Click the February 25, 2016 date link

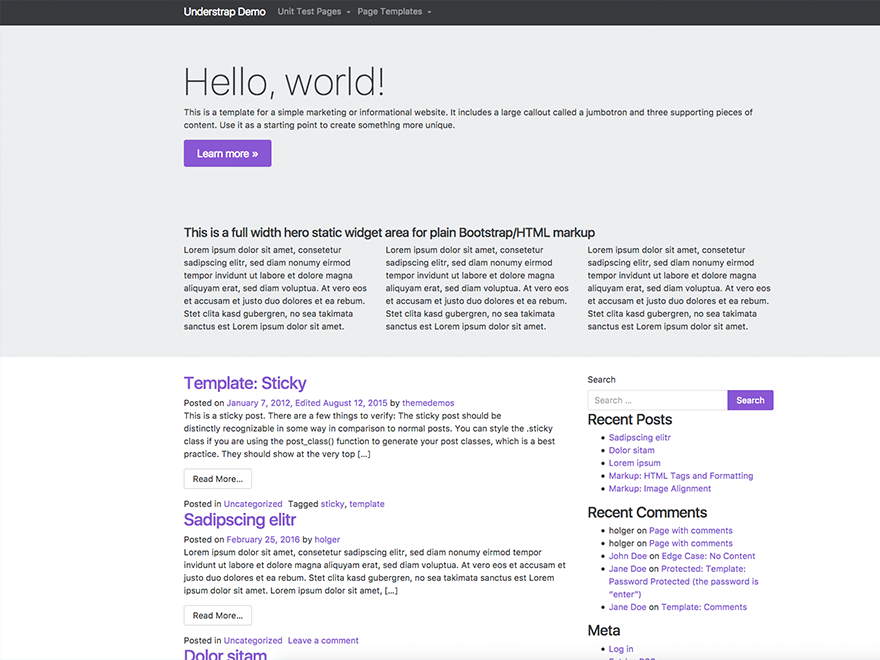(x=263, y=540)
